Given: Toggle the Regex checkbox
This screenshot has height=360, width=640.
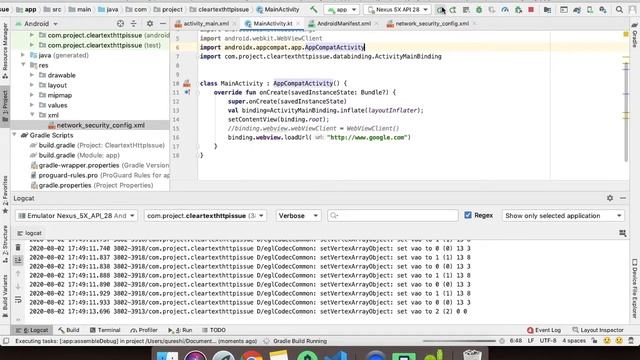Looking at the screenshot, I should pyautogui.click(x=468, y=215).
